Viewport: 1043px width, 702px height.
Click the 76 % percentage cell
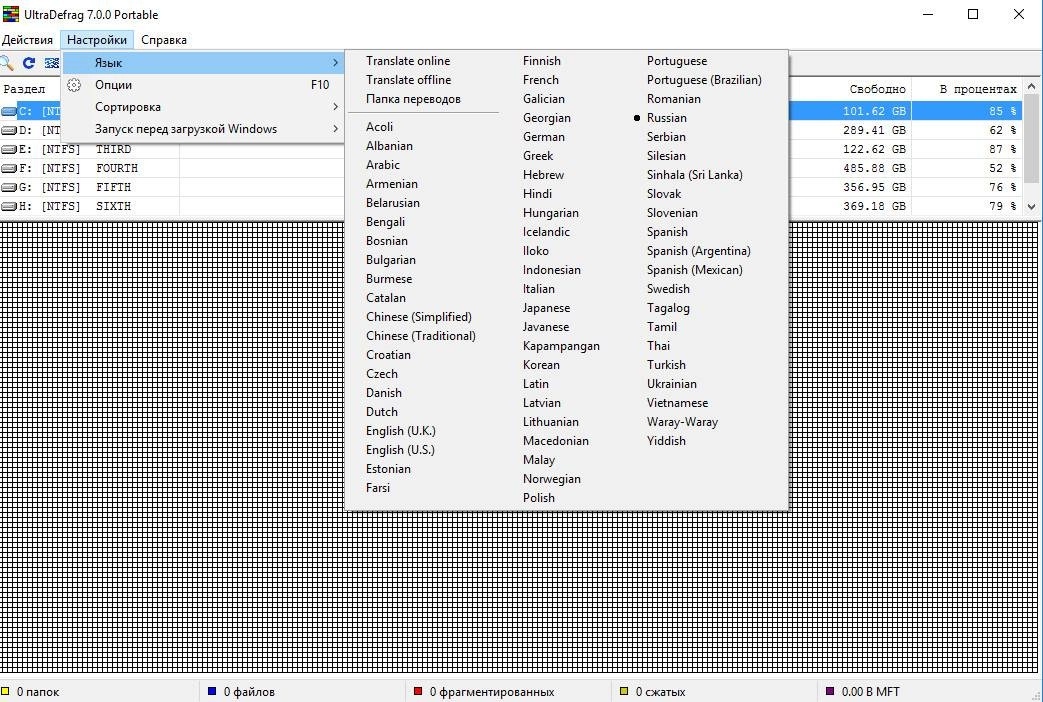[x=1002, y=187]
